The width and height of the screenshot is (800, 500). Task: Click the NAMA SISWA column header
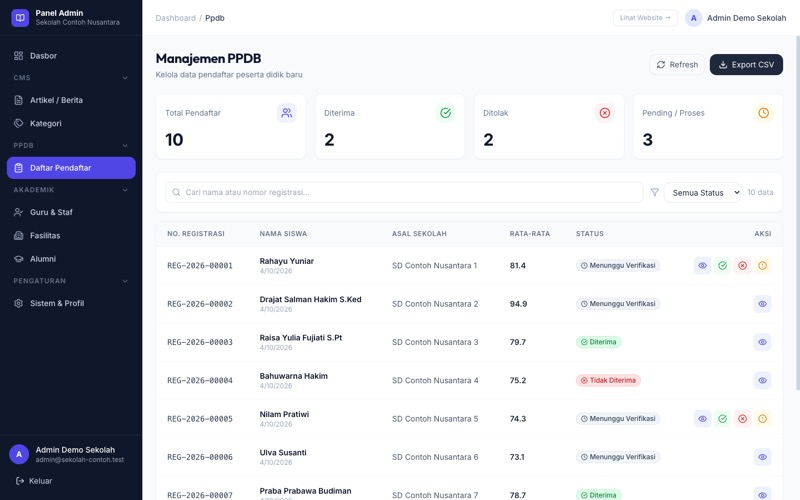(283, 234)
